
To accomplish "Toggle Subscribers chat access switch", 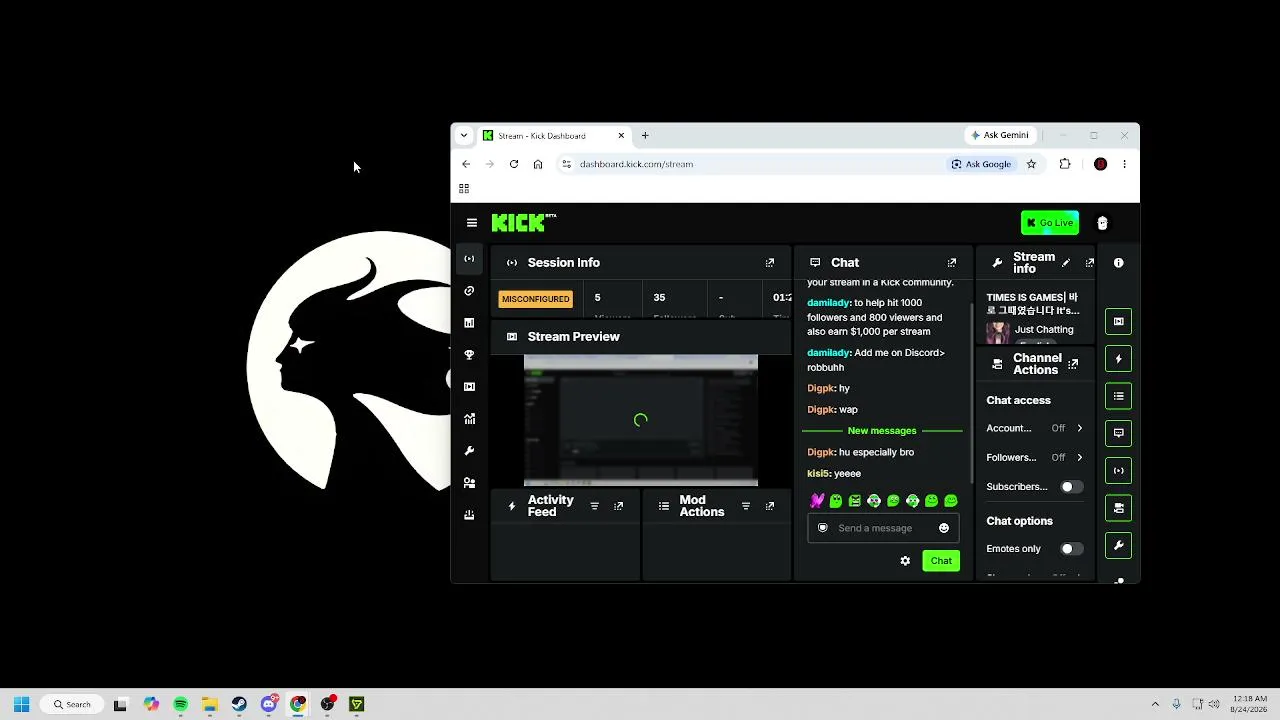I will click(1071, 487).
